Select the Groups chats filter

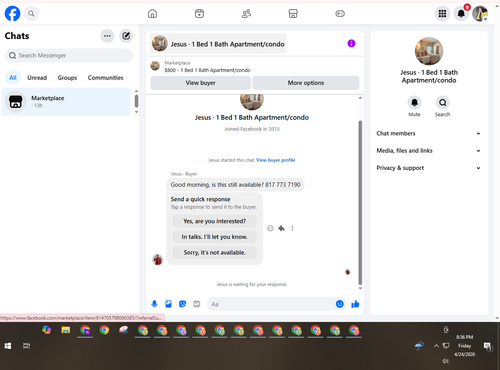[67, 78]
